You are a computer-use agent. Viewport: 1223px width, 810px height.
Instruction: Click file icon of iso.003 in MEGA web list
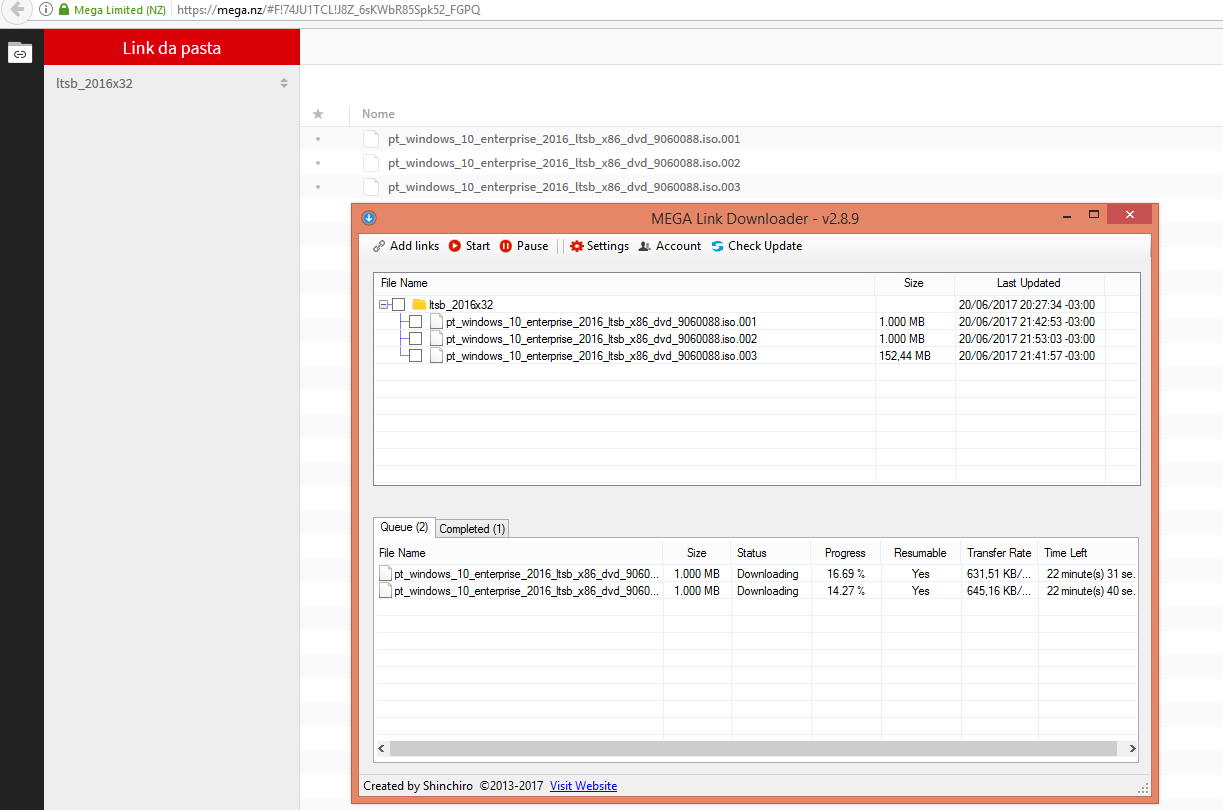click(x=371, y=187)
